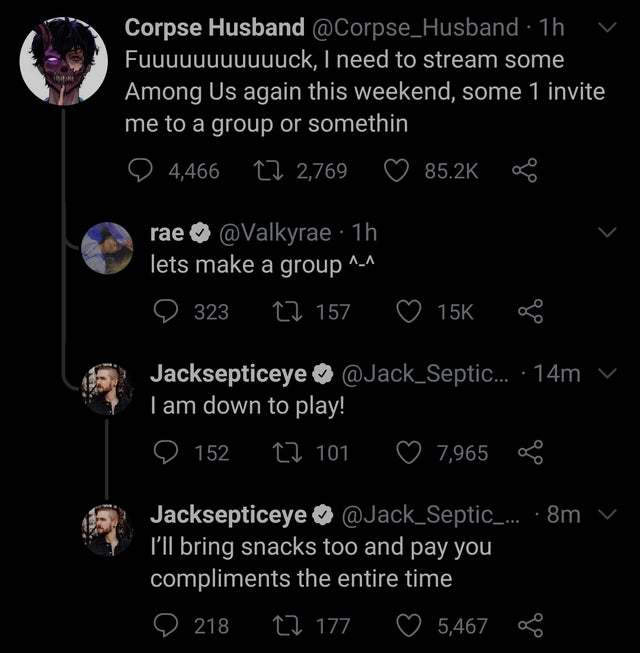Open rae's profile avatar
Viewport: 640px width, 653px height.
[106, 247]
